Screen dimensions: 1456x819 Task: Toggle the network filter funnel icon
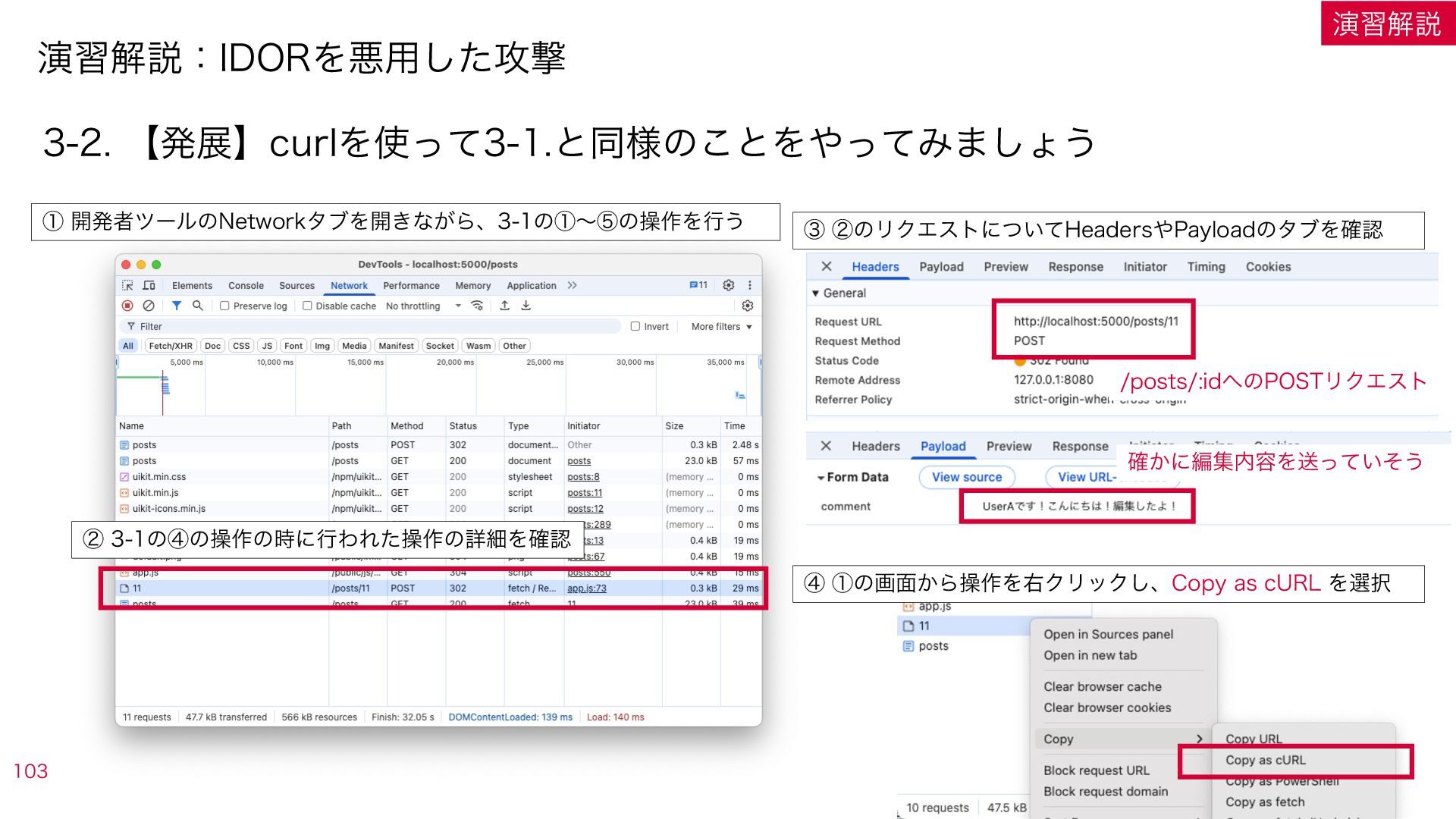coord(176,306)
